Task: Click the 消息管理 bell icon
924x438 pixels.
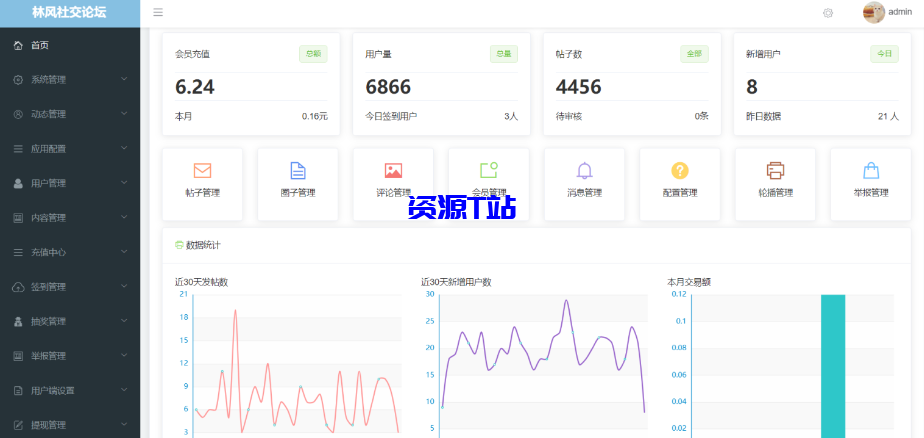Action: pyautogui.click(x=585, y=170)
